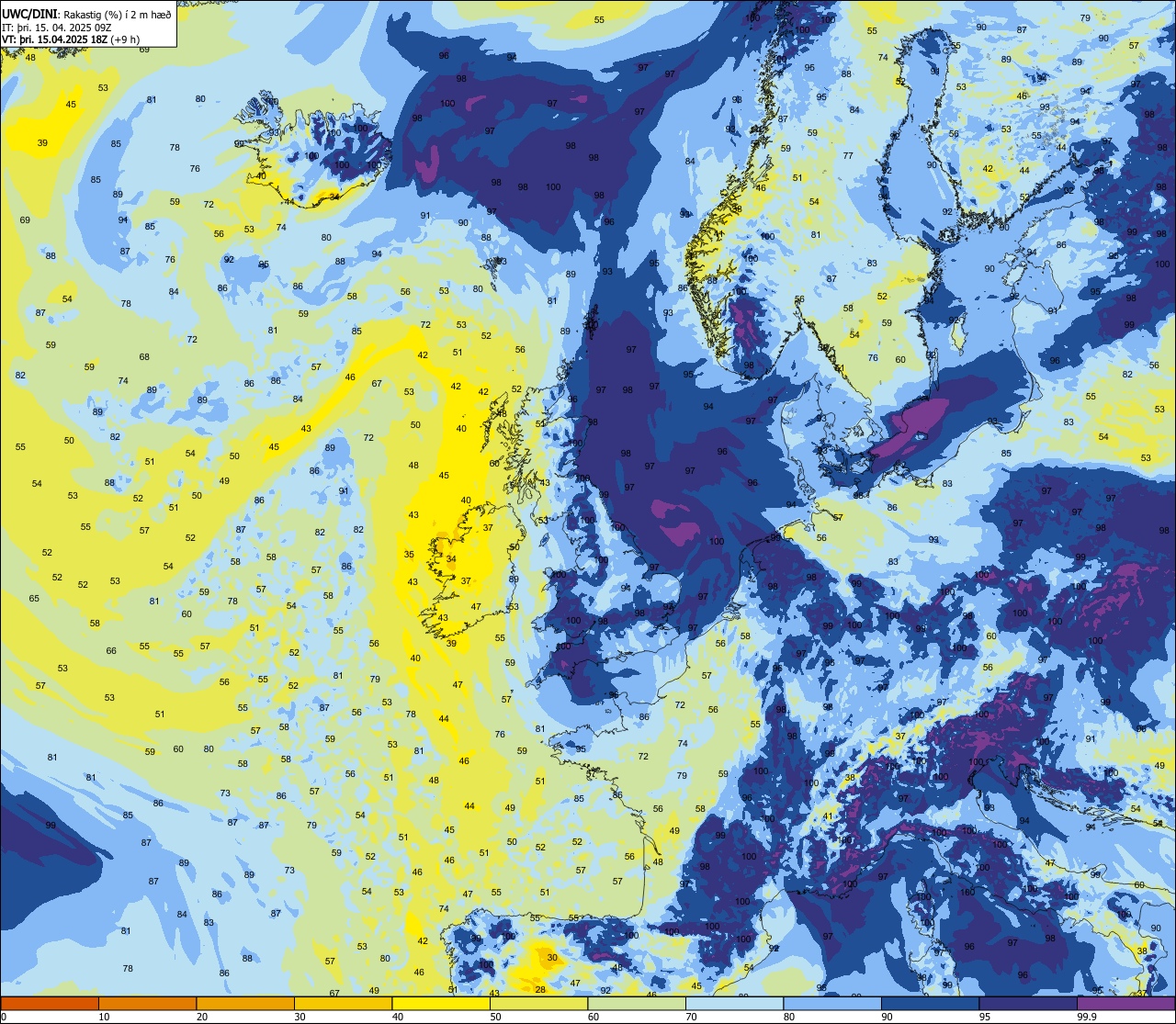This screenshot has height=1024, width=1176.
Task: Click the map humidity value "77" over northern Sweden
Action: click(848, 156)
